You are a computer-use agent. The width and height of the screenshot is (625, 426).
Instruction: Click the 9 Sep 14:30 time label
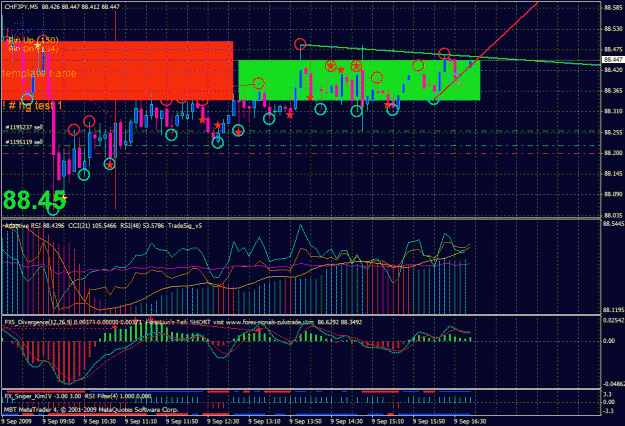347,421
